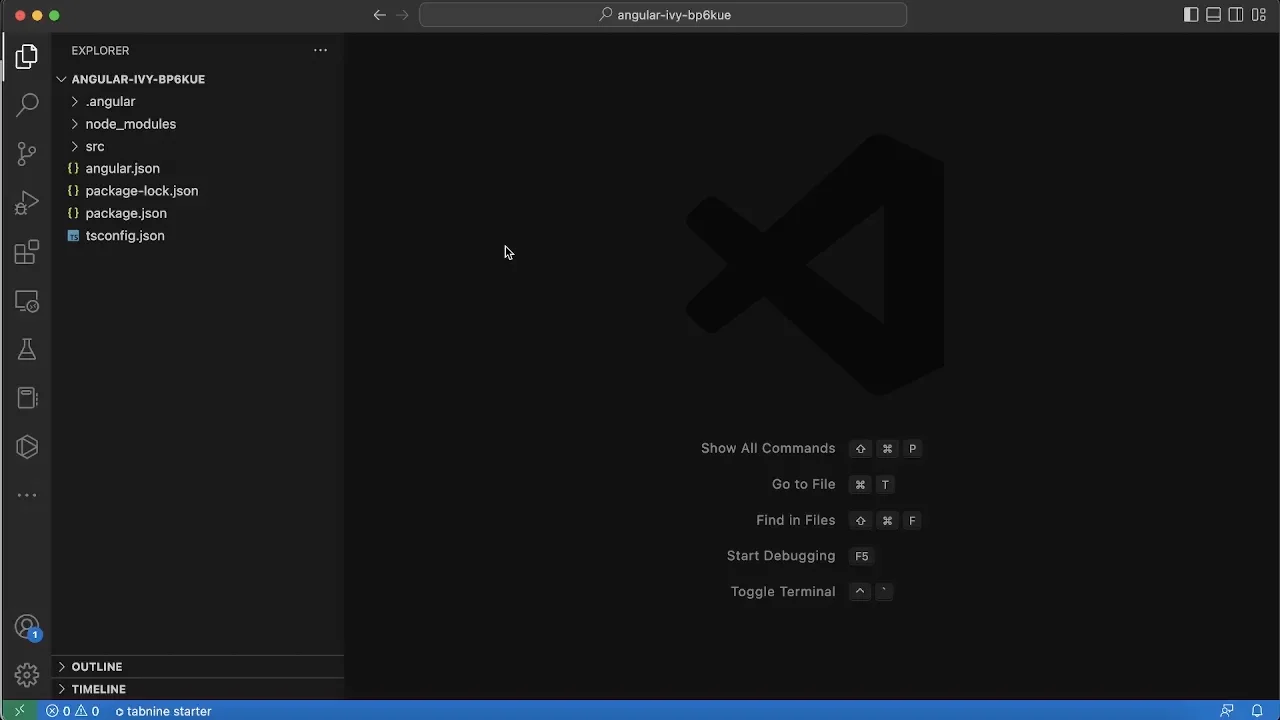Viewport: 1280px width, 720px height.
Task: Click the tabnine starter status item
Action: [163, 711]
